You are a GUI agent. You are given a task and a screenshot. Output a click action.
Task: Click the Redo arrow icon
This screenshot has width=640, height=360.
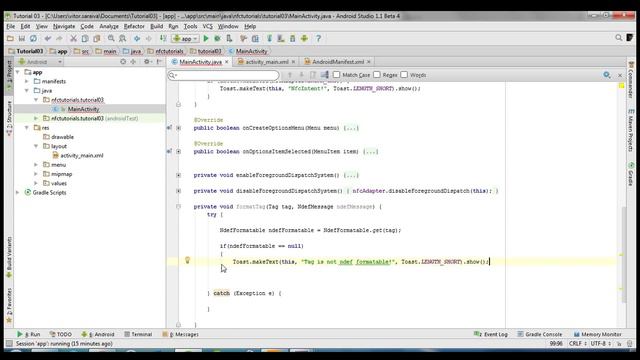click(59, 38)
